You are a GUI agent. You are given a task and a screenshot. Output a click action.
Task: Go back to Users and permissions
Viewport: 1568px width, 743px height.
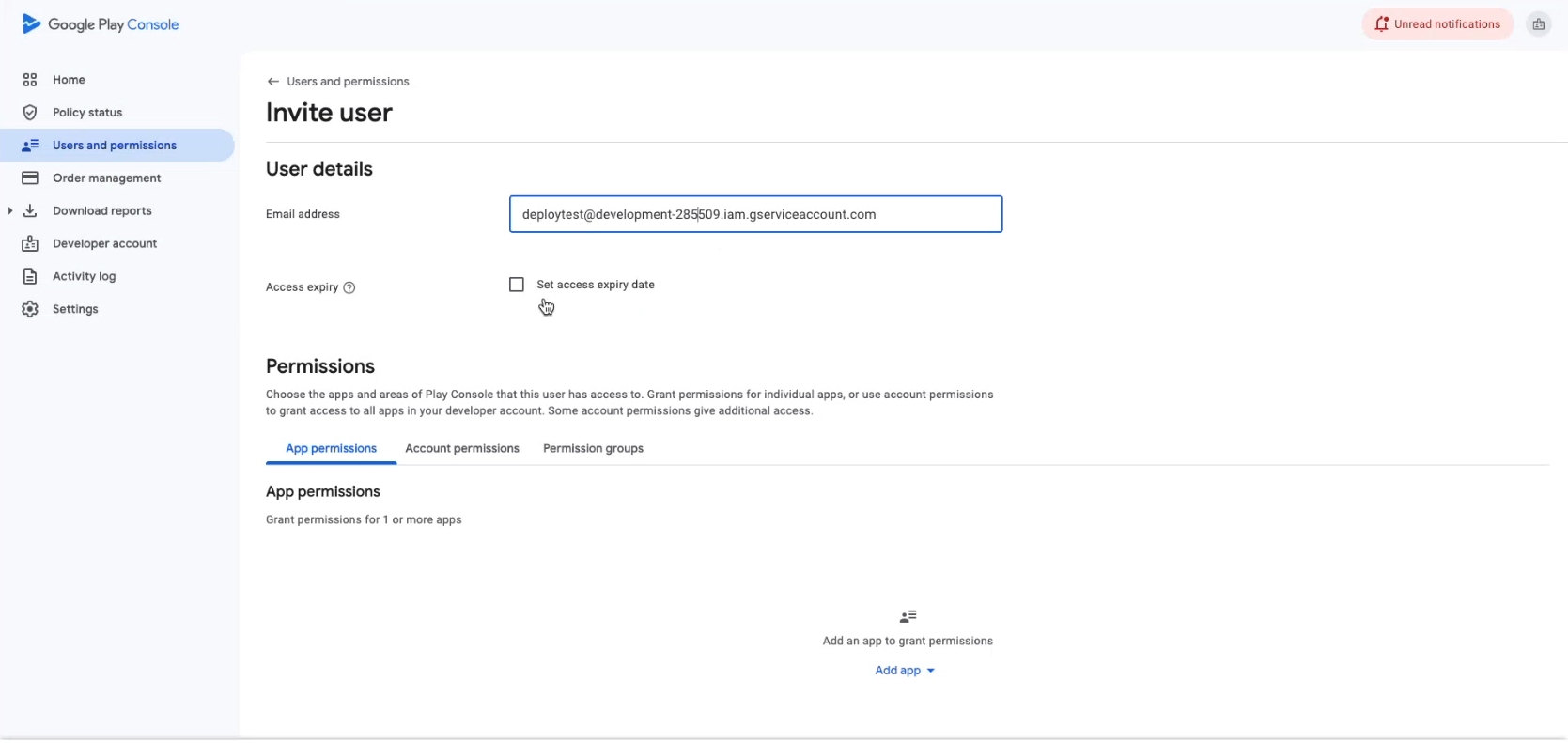pos(273,82)
